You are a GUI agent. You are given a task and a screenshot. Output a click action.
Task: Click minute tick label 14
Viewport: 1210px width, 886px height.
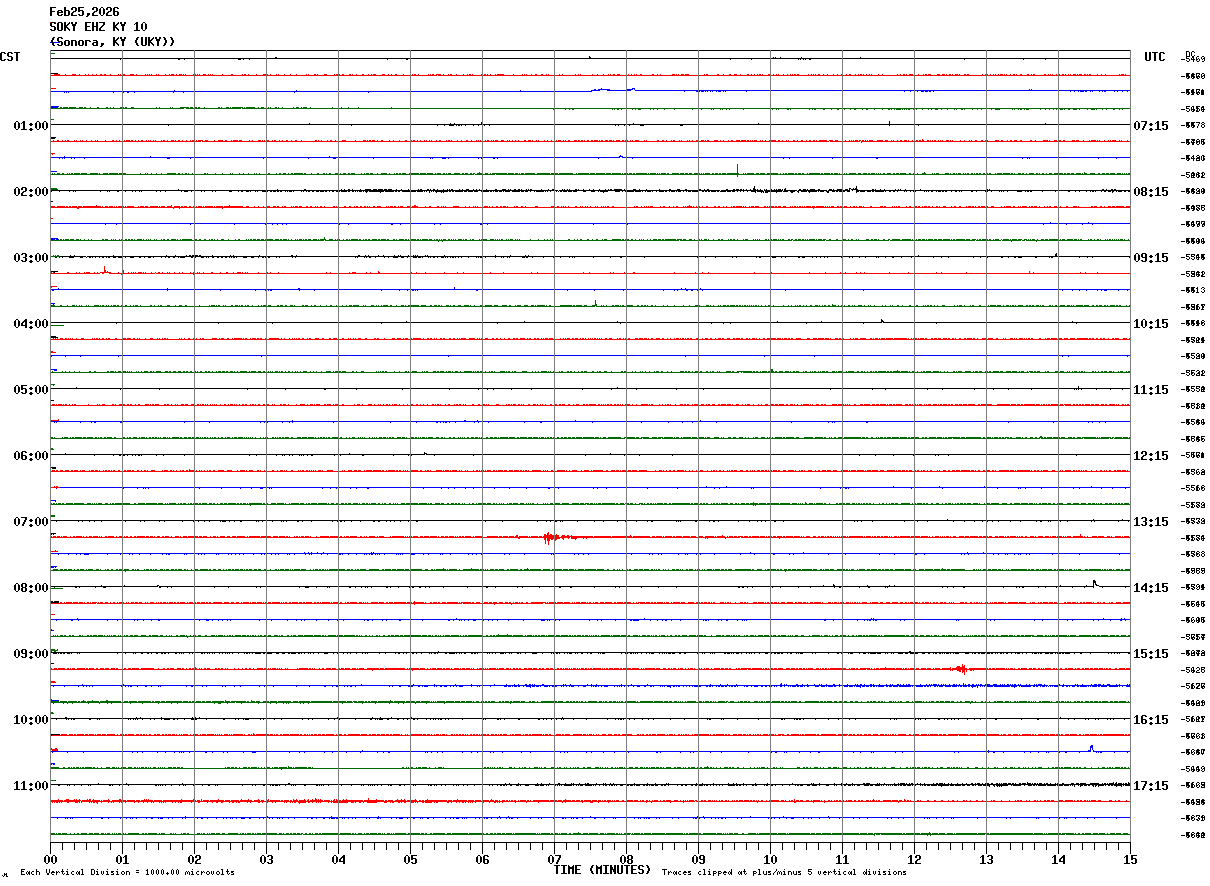click(1058, 859)
